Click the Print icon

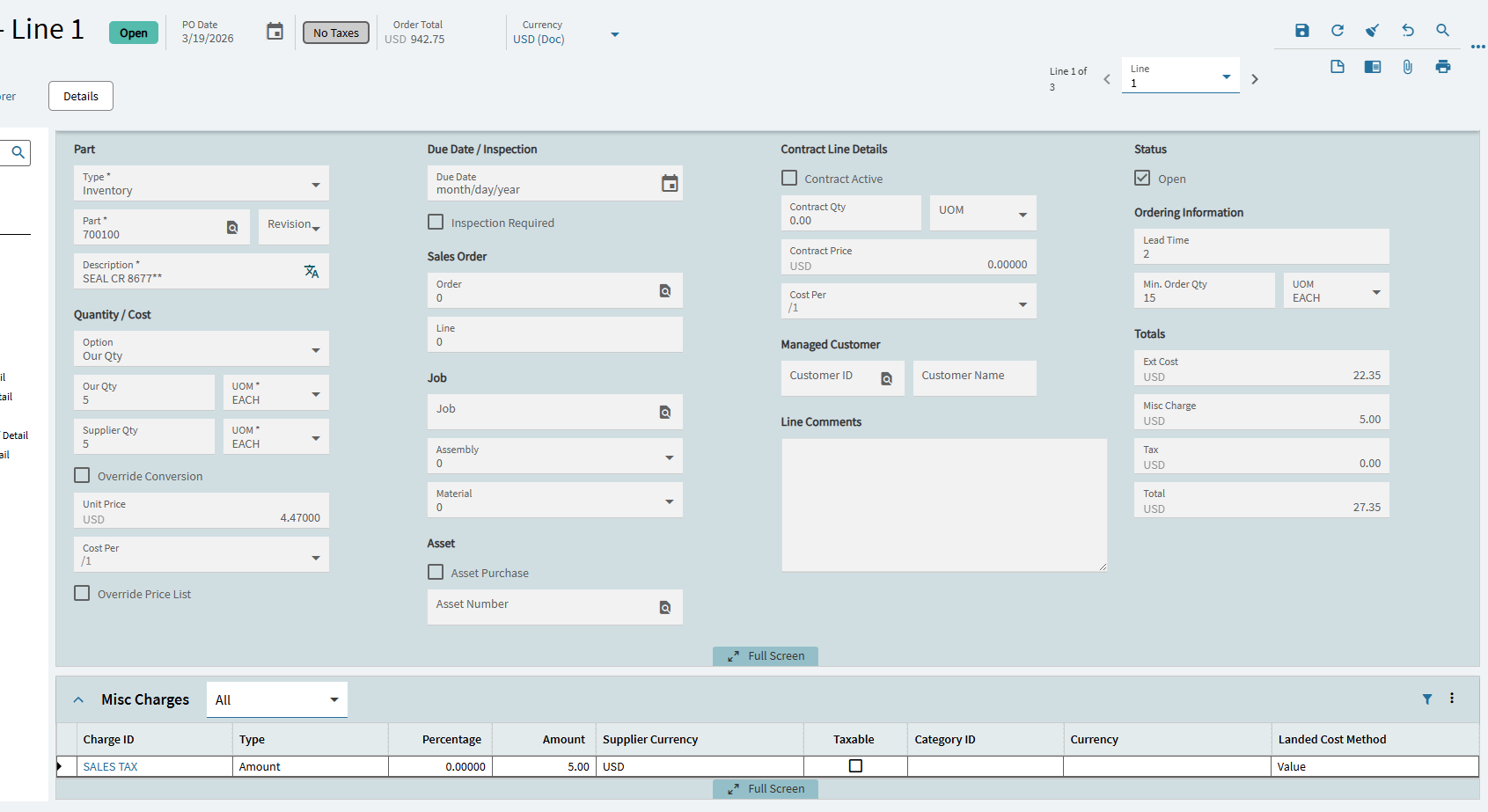[1443, 67]
